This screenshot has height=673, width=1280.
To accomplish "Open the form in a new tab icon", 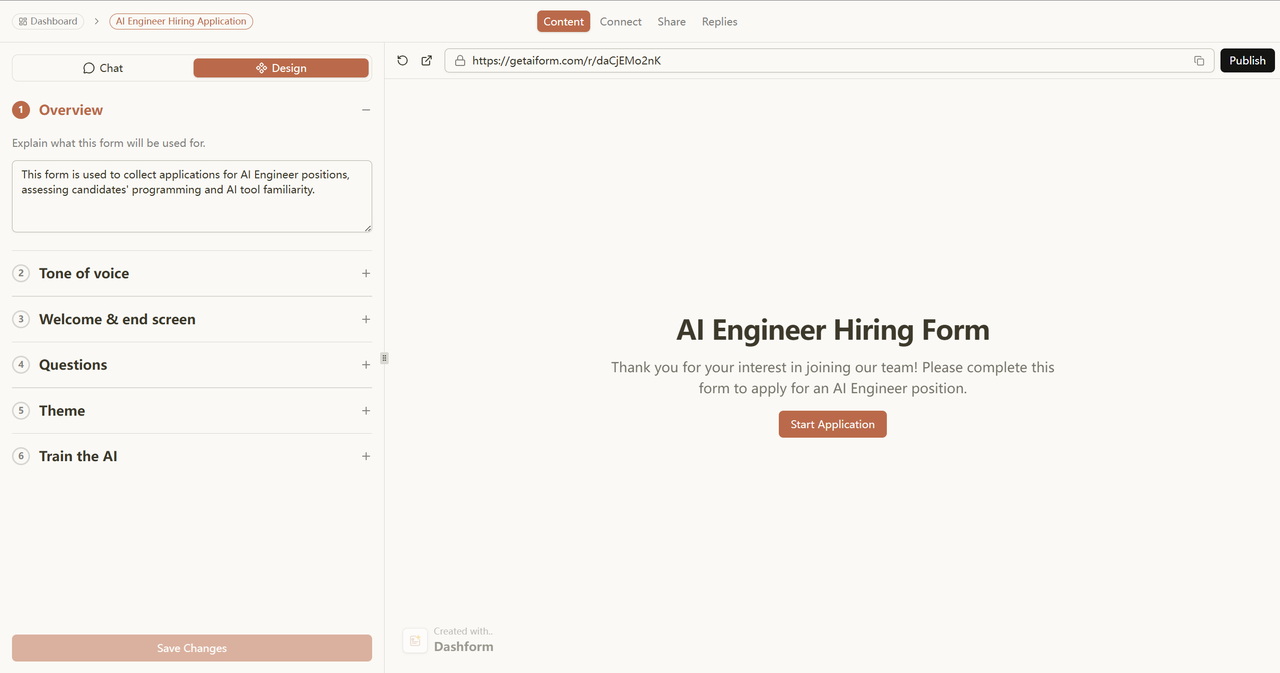I will 427,61.
